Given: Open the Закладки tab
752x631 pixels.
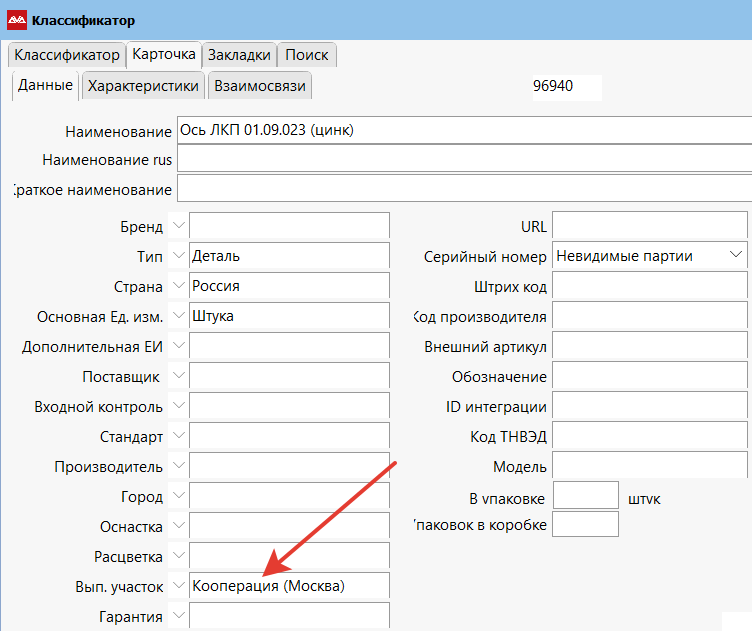Looking at the screenshot, I should point(239,55).
